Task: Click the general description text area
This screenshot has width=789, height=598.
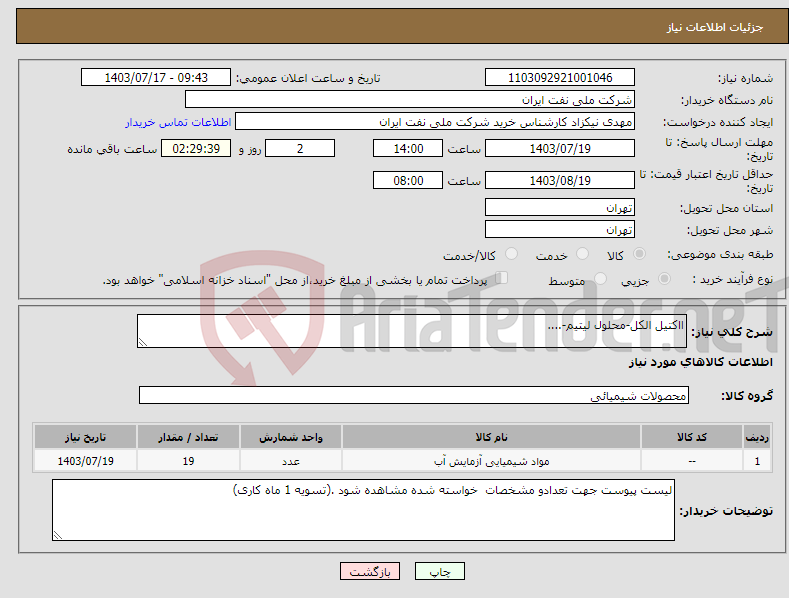Action: tap(412, 331)
